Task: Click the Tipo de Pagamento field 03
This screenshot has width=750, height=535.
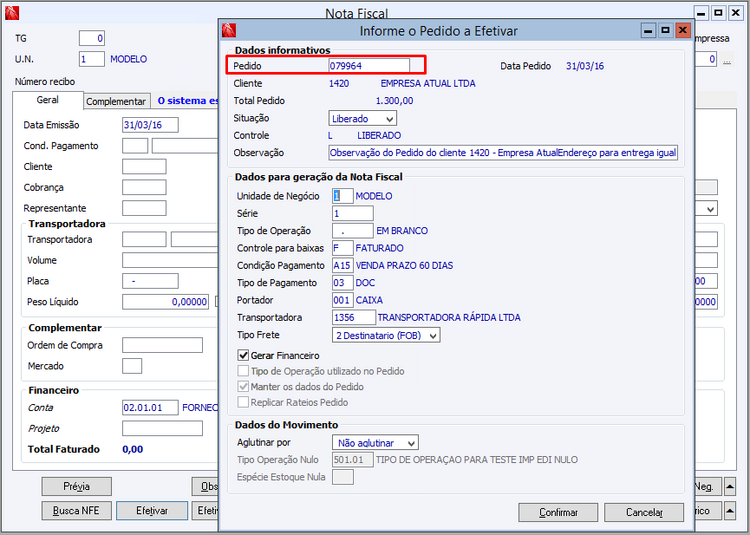Action: tap(342, 283)
